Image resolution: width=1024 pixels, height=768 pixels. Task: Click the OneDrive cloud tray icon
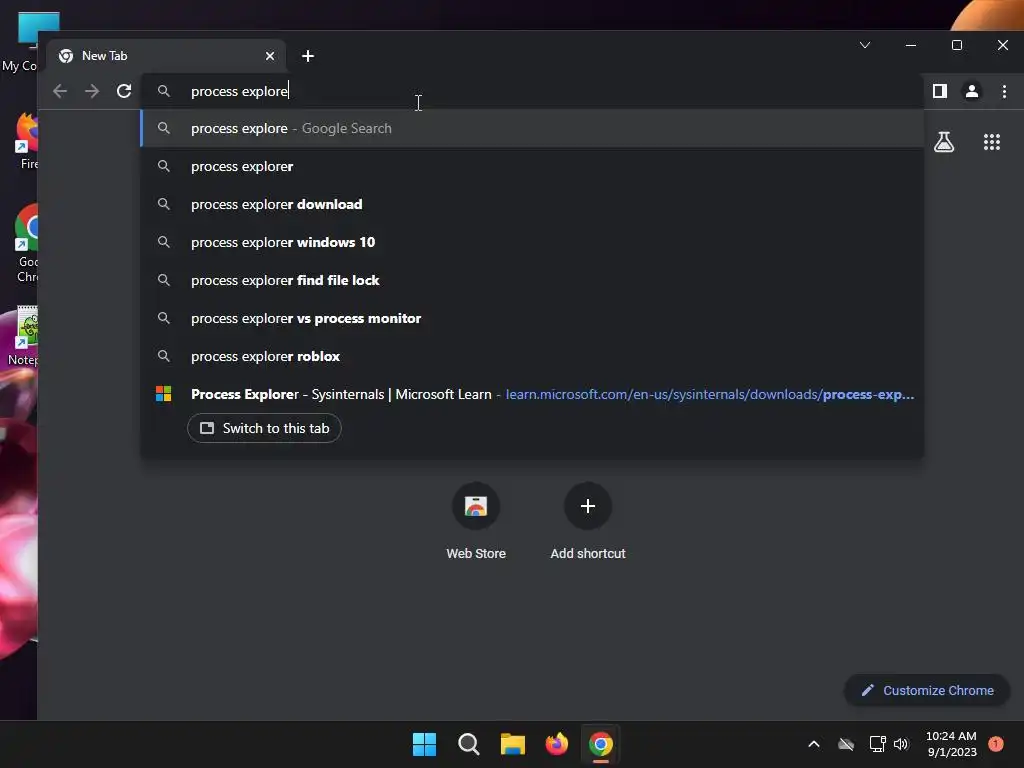coord(846,744)
